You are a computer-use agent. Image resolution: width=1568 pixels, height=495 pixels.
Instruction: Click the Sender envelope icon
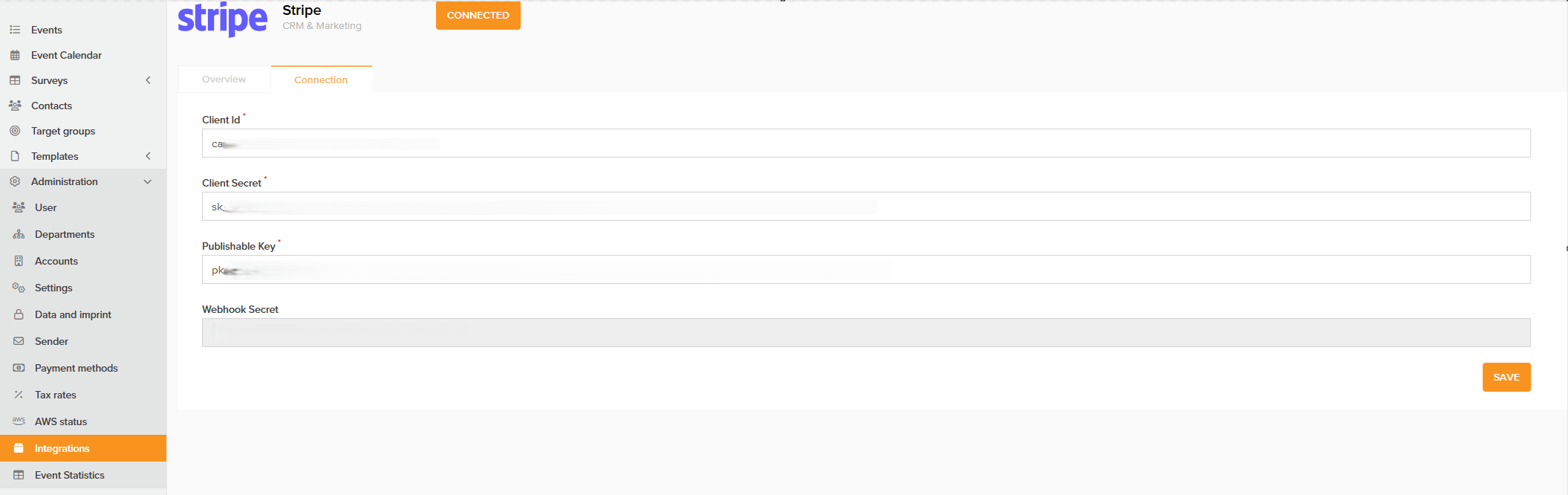coord(19,341)
